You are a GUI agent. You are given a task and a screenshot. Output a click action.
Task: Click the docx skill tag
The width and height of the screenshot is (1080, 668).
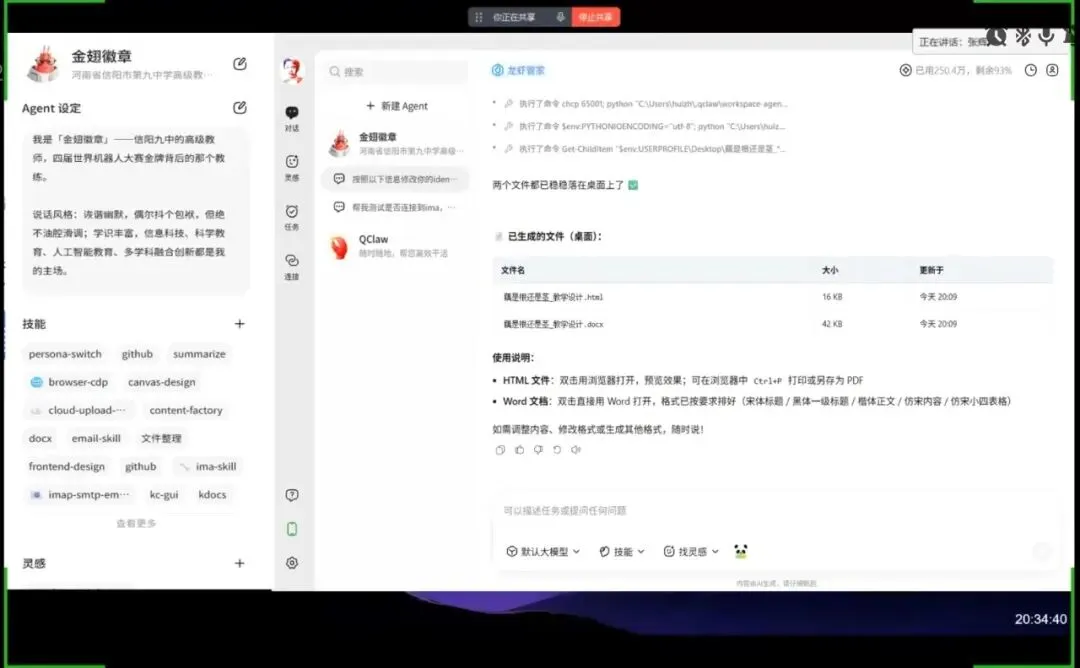(40, 439)
